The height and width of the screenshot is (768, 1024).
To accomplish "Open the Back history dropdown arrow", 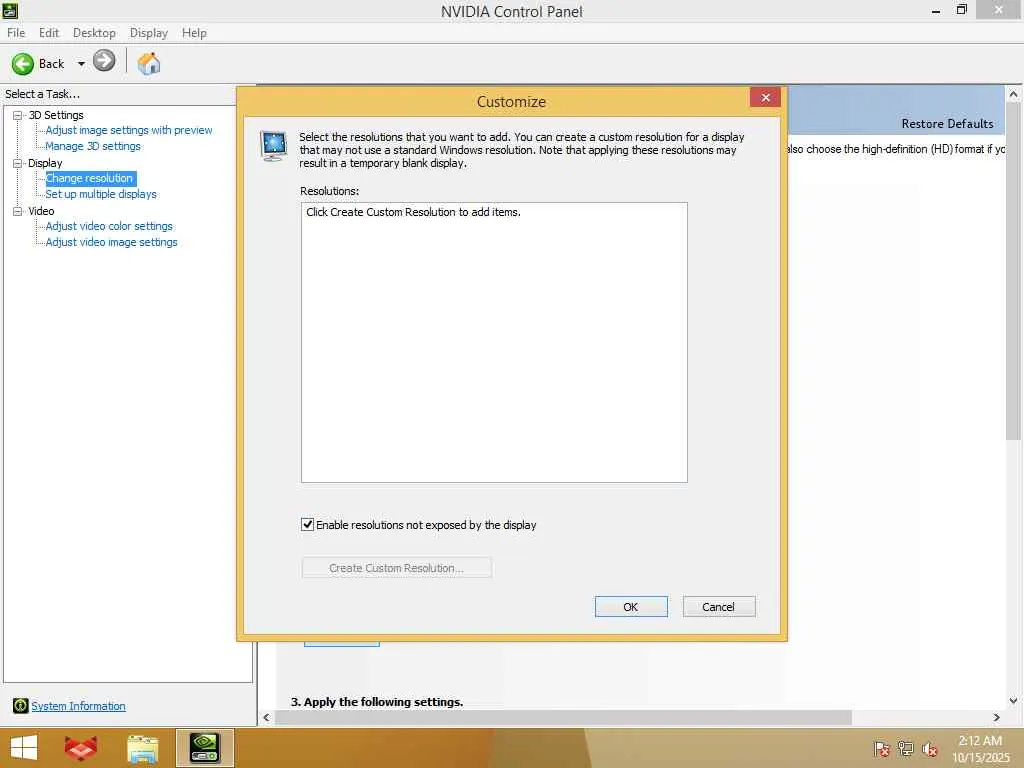I will 81,64.
